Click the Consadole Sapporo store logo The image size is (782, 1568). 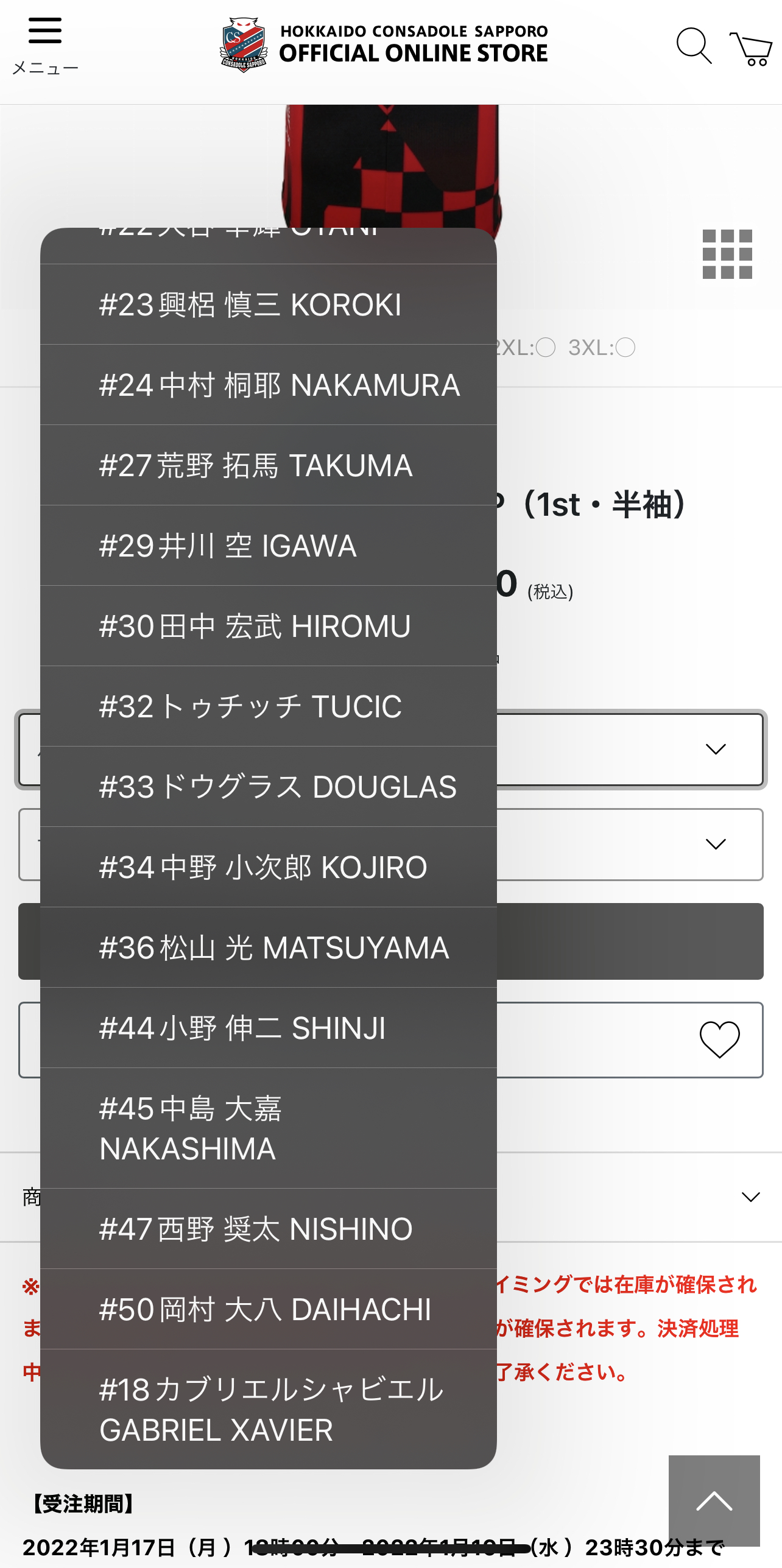click(384, 44)
